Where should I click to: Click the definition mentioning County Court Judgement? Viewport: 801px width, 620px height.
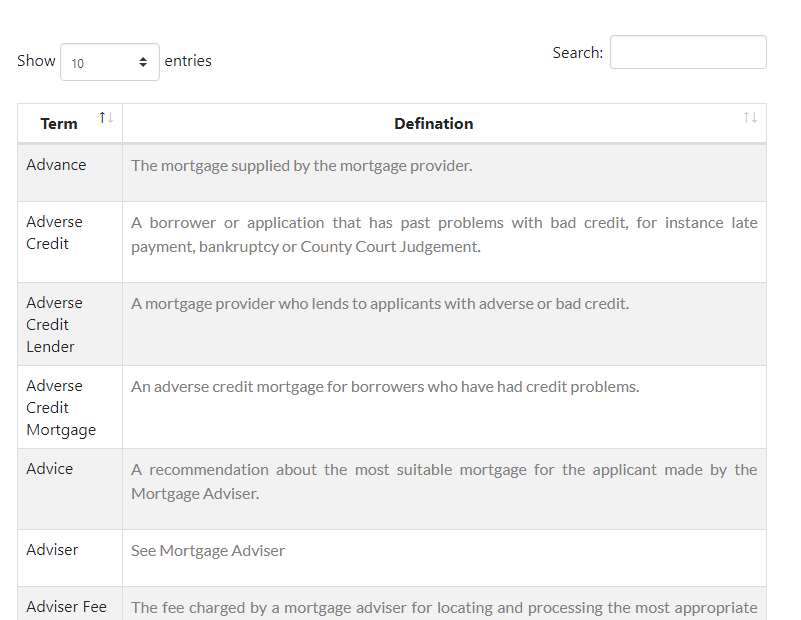pyautogui.click(x=444, y=234)
